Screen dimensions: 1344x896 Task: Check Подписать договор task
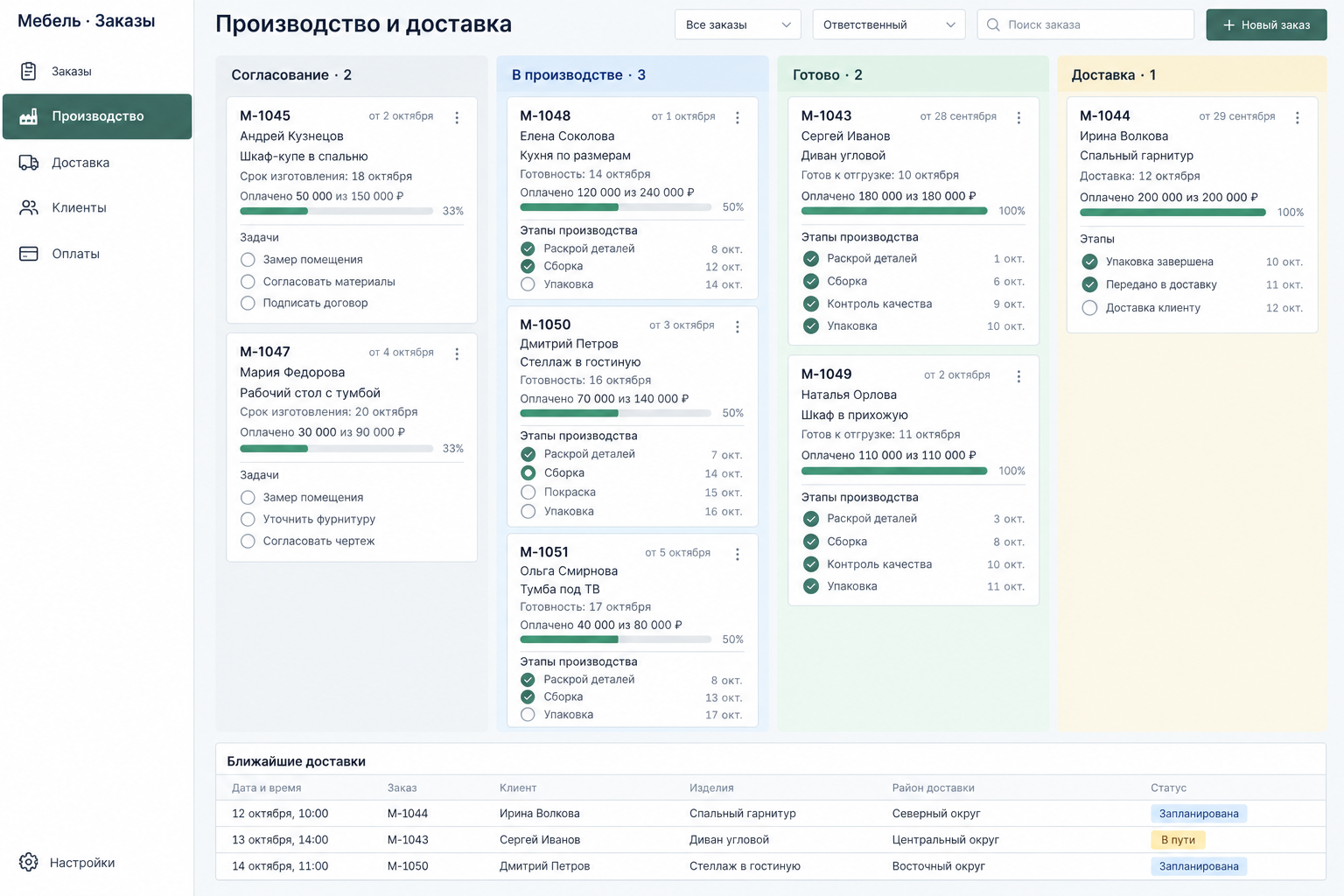[x=248, y=303]
